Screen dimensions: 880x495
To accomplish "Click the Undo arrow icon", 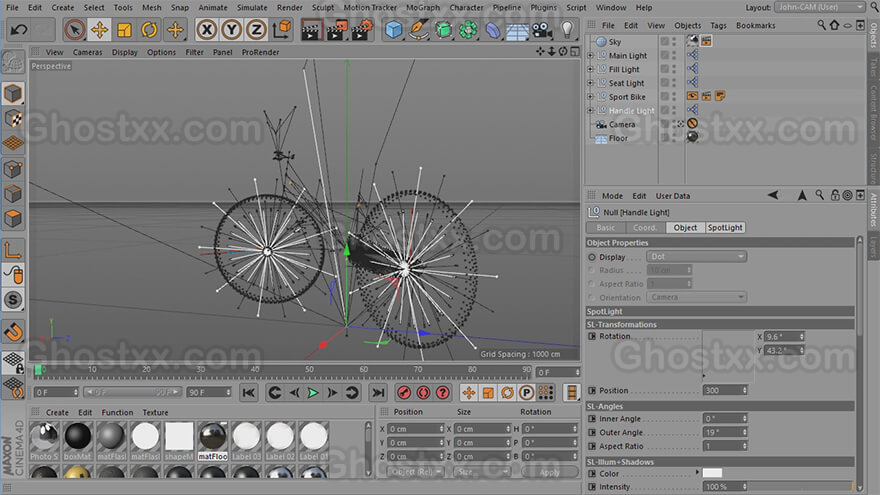I will [18, 29].
